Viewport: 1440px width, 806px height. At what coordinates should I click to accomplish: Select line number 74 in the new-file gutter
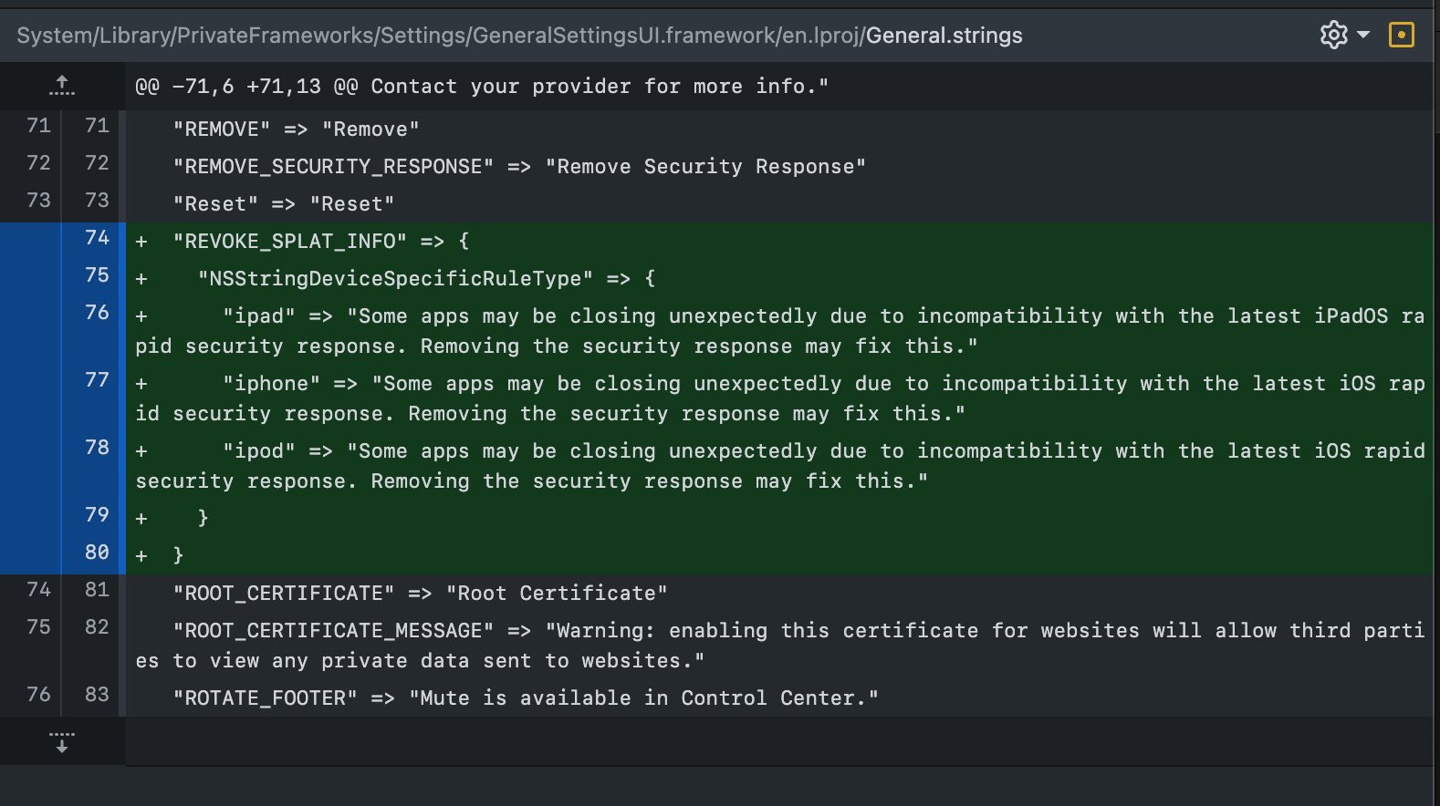pos(97,238)
